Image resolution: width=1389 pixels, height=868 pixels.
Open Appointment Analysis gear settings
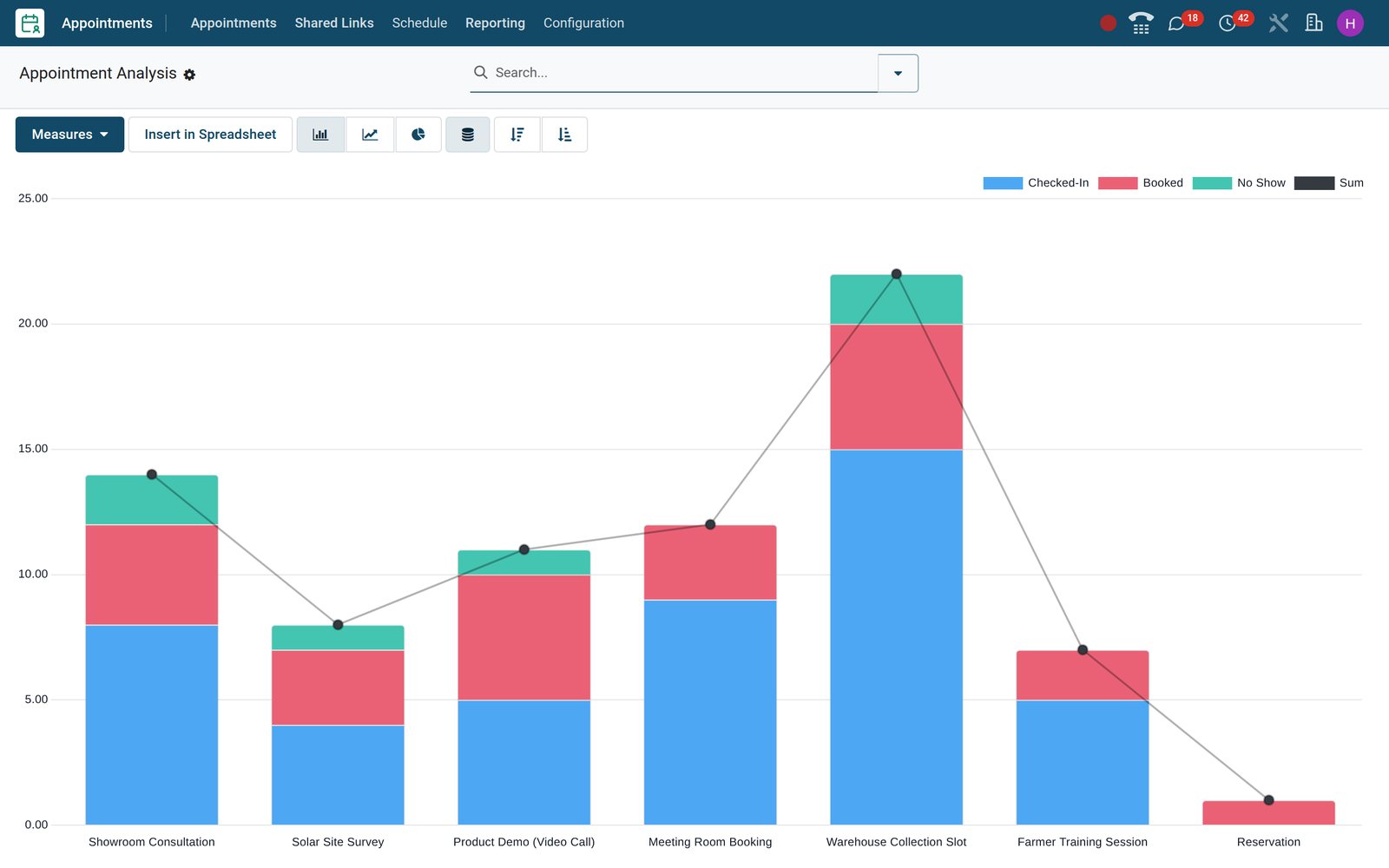tap(189, 75)
